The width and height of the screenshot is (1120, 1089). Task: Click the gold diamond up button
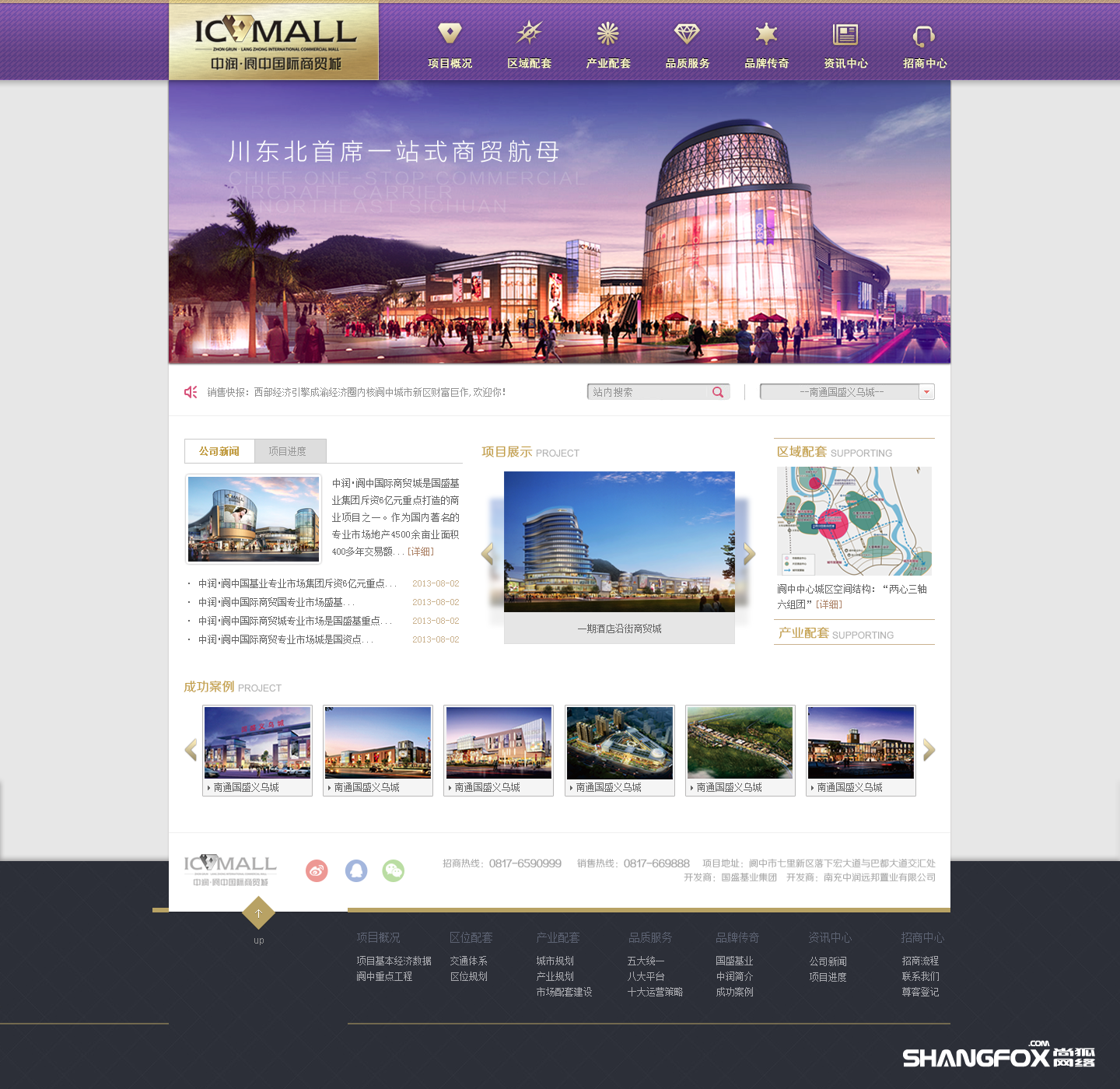259,913
